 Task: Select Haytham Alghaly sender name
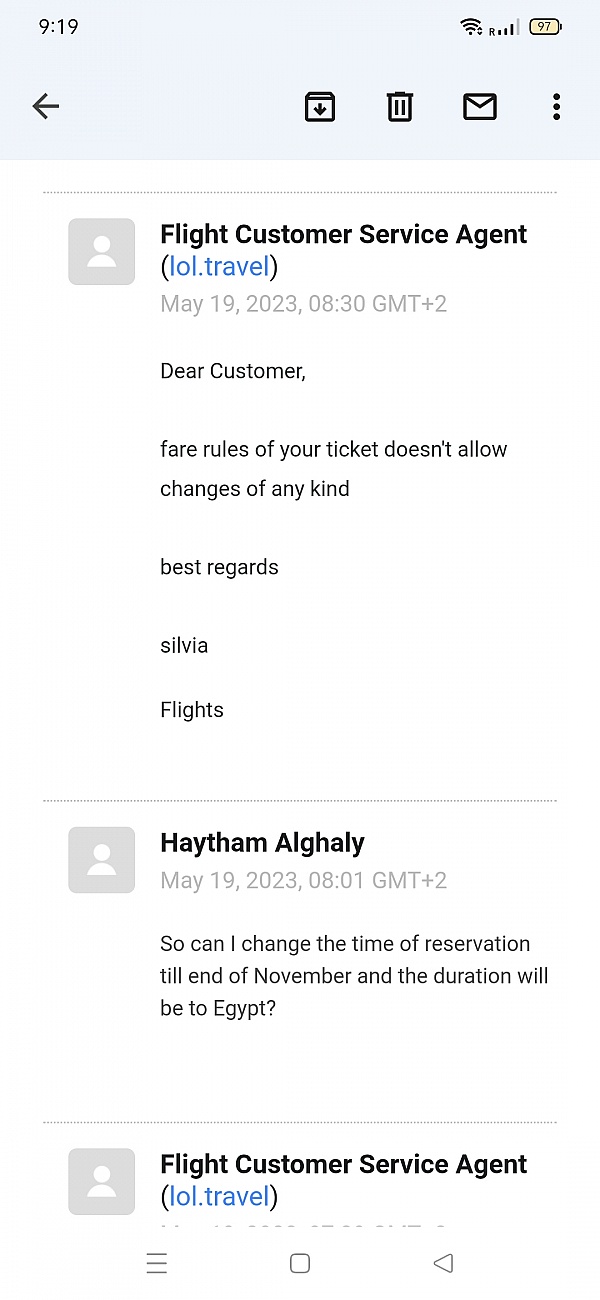pyautogui.click(x=262, y=843)
